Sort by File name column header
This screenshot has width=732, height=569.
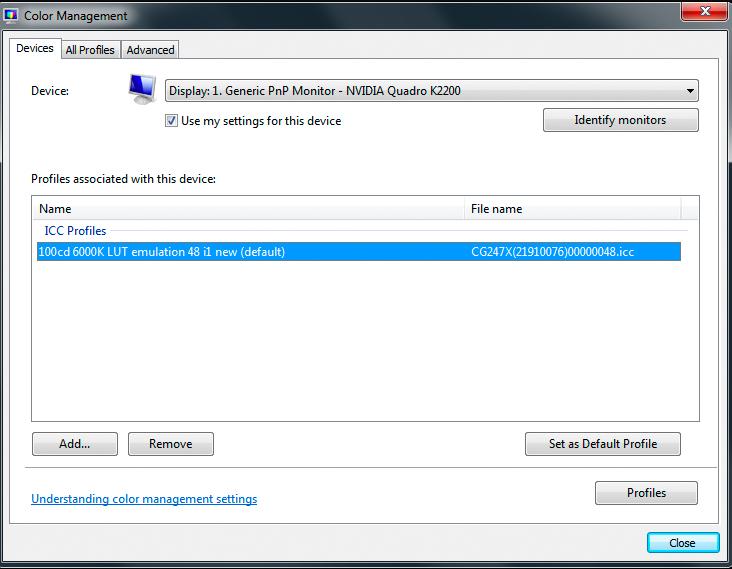point(573,209)
